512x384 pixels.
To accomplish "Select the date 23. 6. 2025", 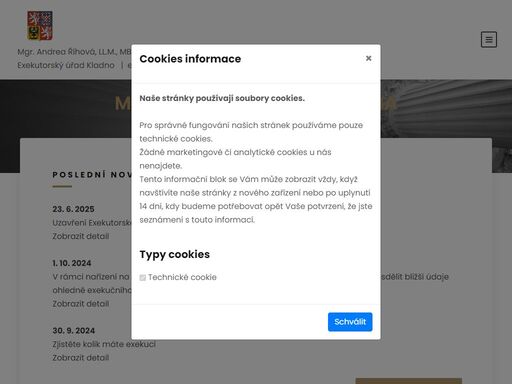I will coord(73,209).
